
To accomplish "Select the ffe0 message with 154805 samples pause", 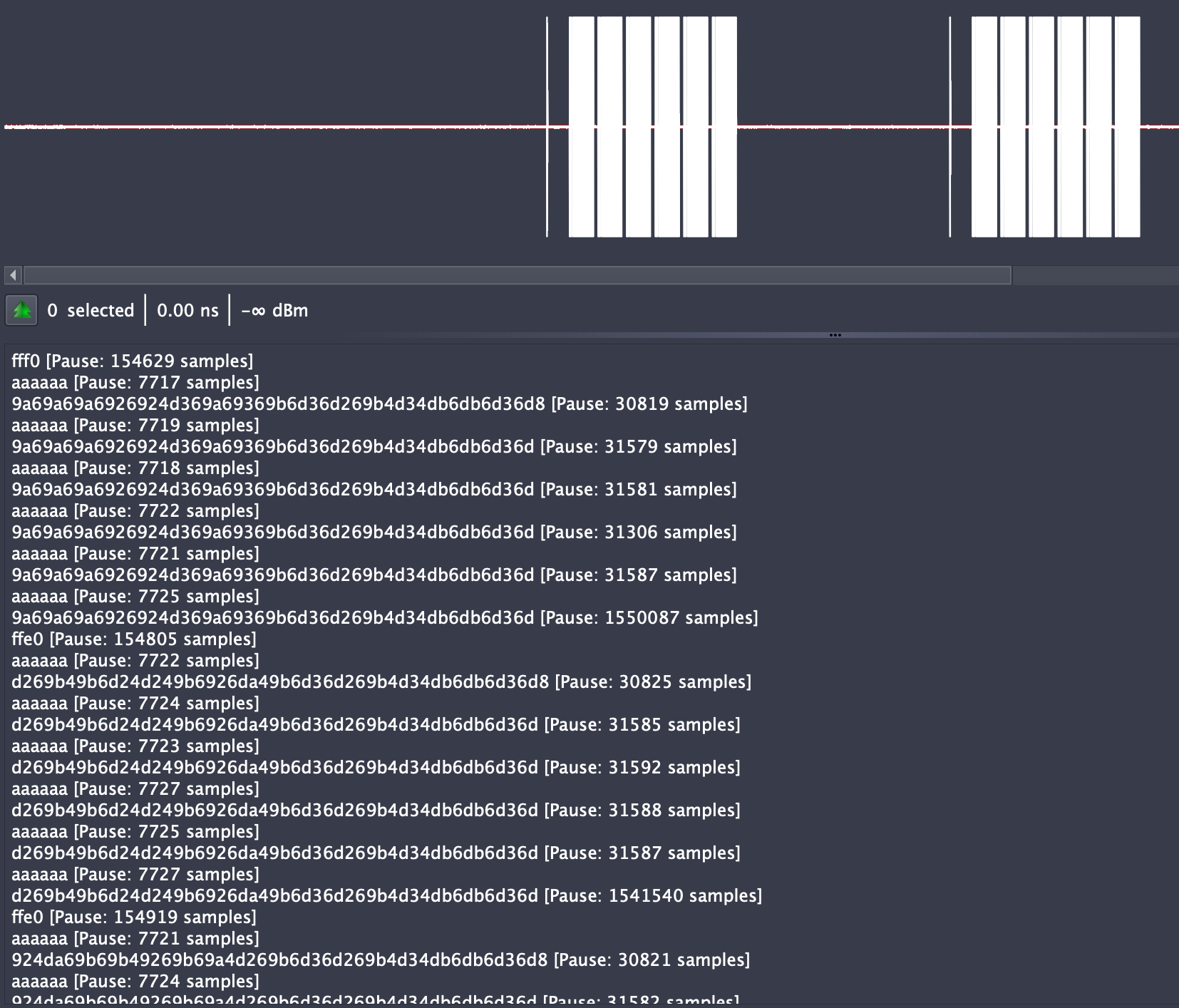I will click(132, 639).
